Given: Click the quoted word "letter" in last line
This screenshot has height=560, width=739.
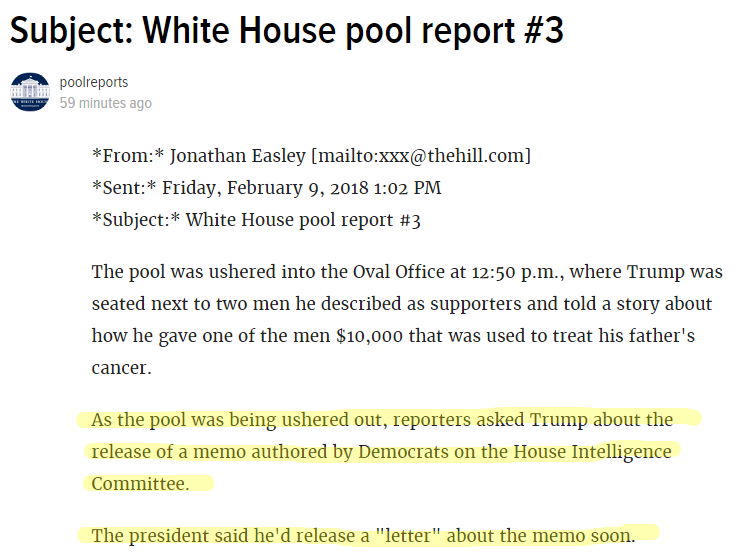Looking at the screenshot, I should [408, 535].
